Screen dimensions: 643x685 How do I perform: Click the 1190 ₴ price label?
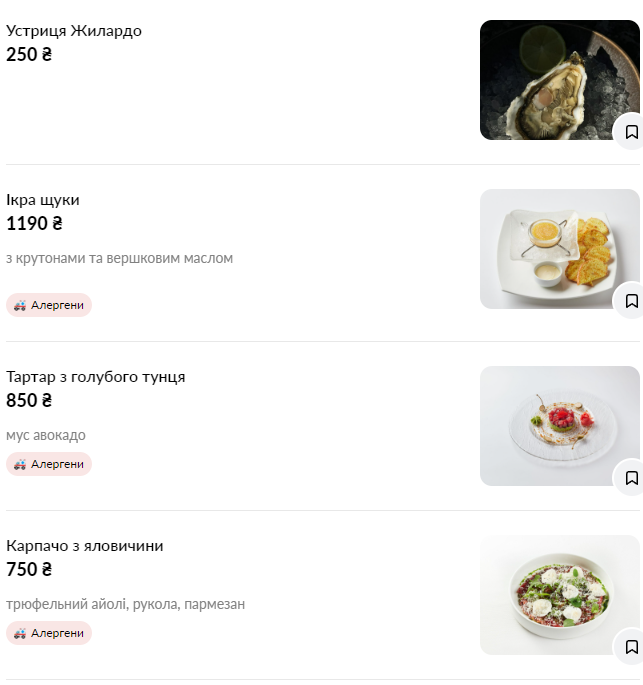coord(34,224)
